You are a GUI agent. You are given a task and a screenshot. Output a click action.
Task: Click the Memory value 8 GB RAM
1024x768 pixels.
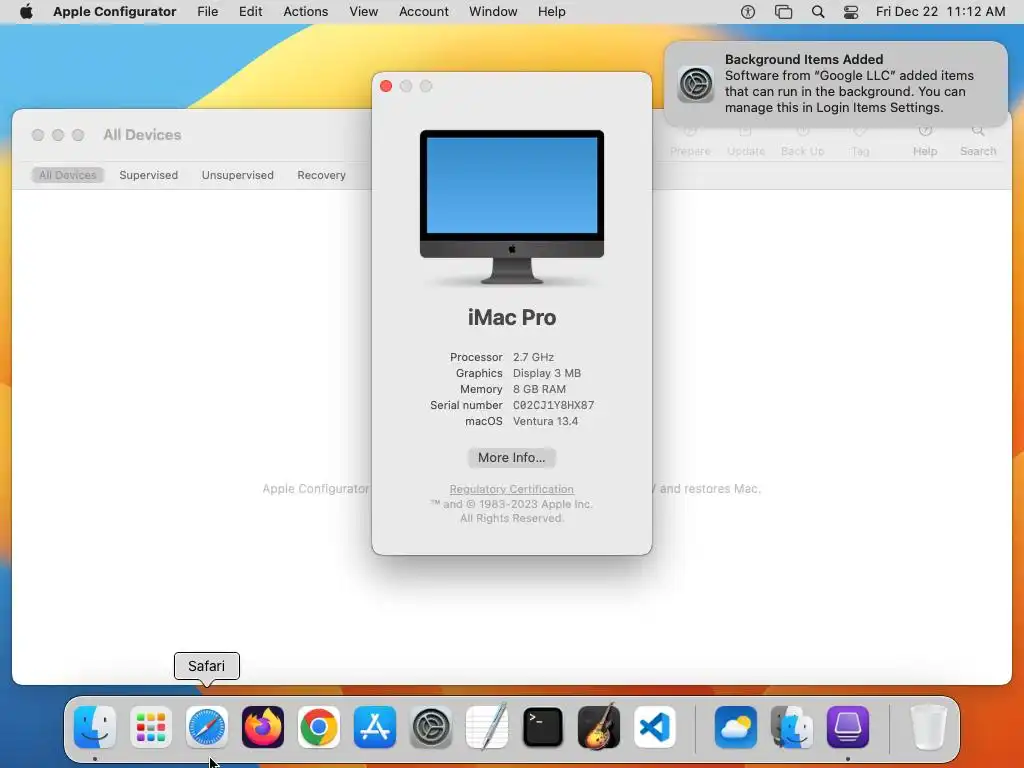(x=539, y=389)
